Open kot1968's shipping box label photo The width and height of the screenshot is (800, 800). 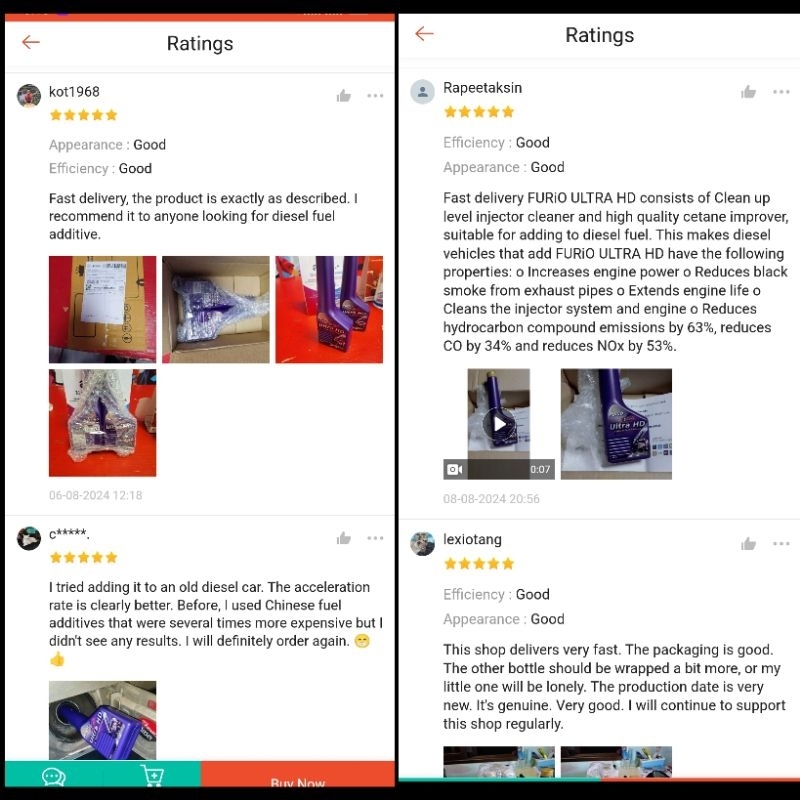coord(103,310)
